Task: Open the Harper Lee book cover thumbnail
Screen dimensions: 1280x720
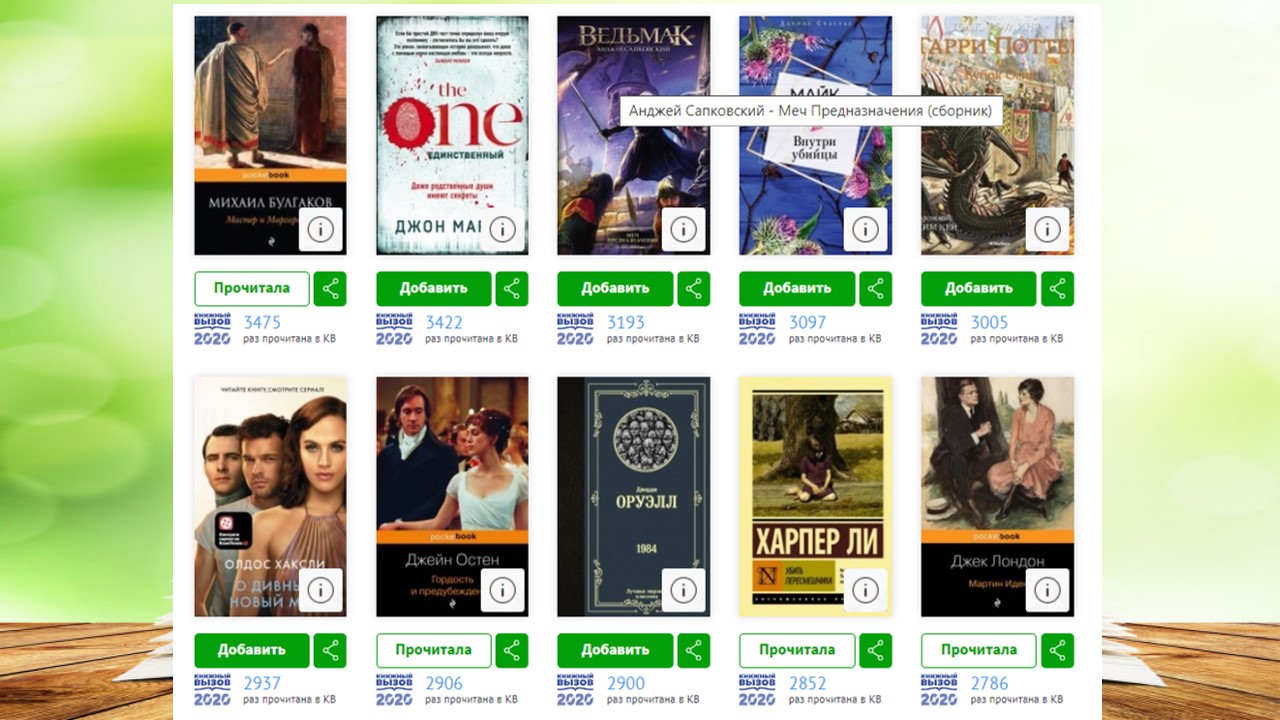Action: (815, 496)
